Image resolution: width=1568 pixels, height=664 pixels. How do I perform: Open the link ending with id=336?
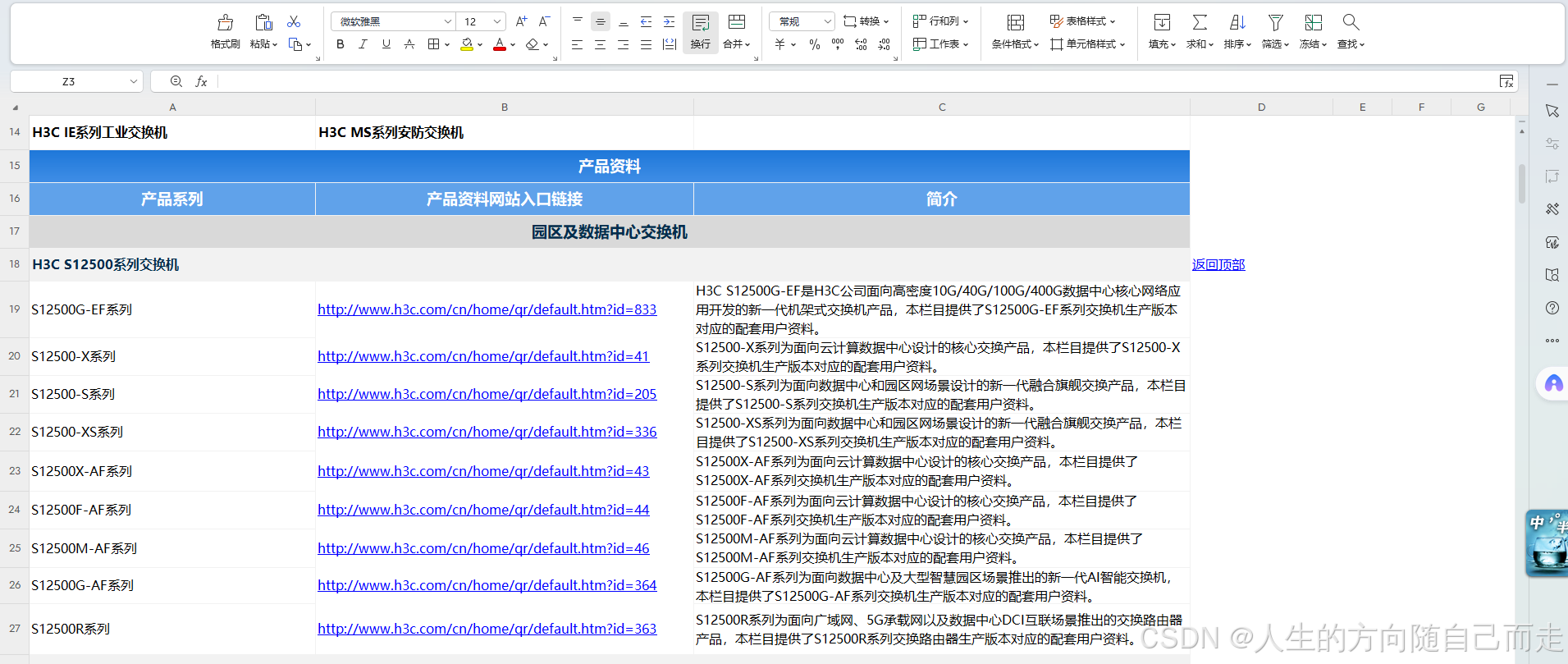487,432
